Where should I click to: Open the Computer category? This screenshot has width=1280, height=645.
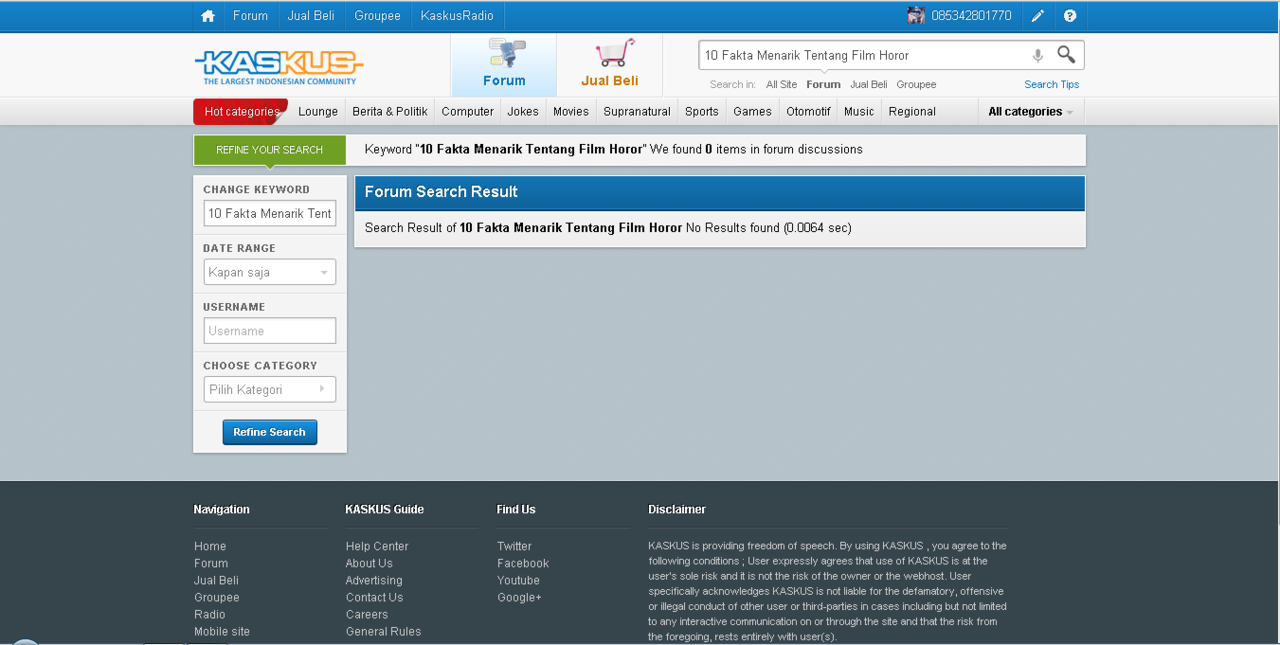pos(468,112)
